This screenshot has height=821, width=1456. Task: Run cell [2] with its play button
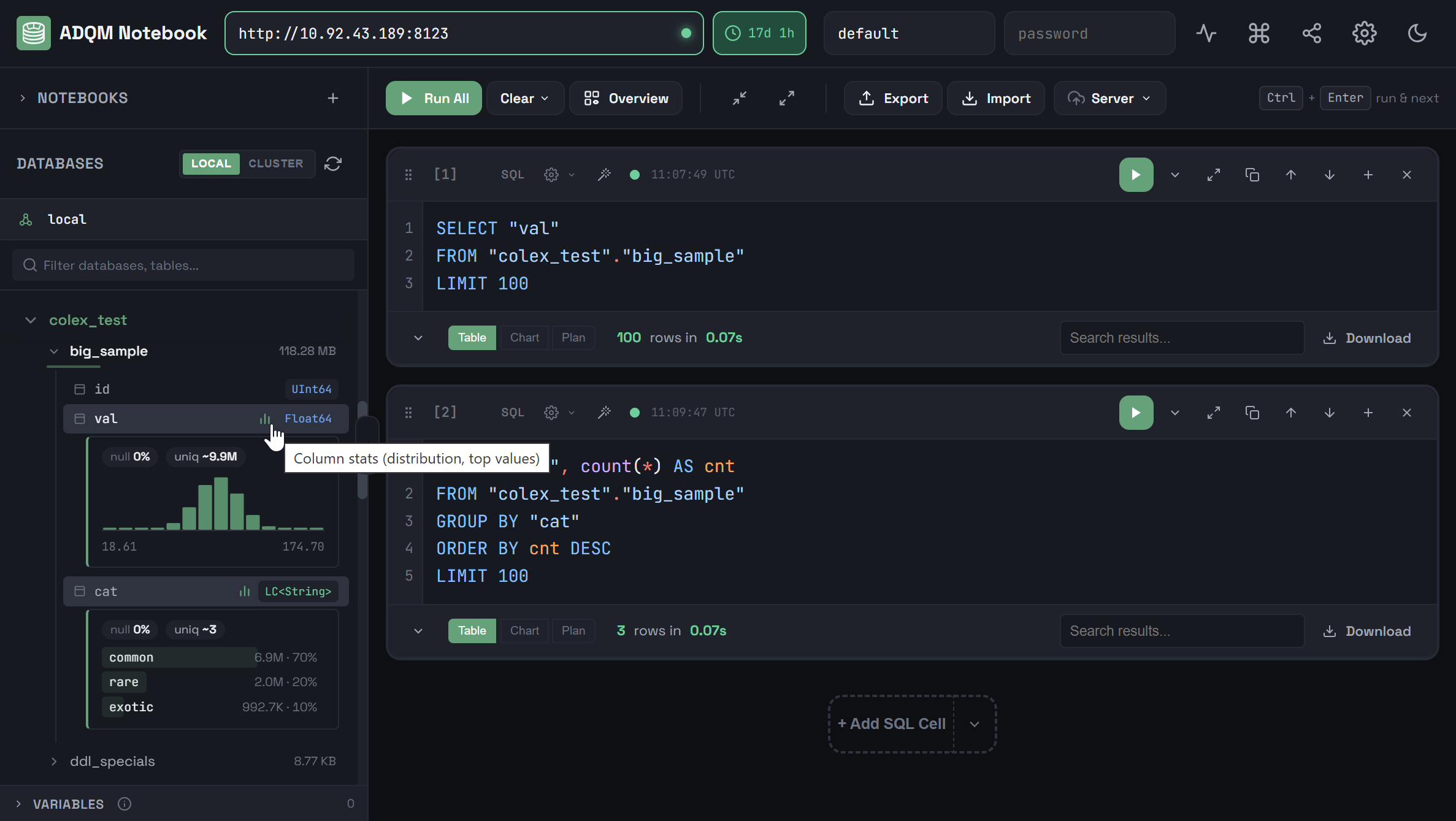coord(1136,413)
